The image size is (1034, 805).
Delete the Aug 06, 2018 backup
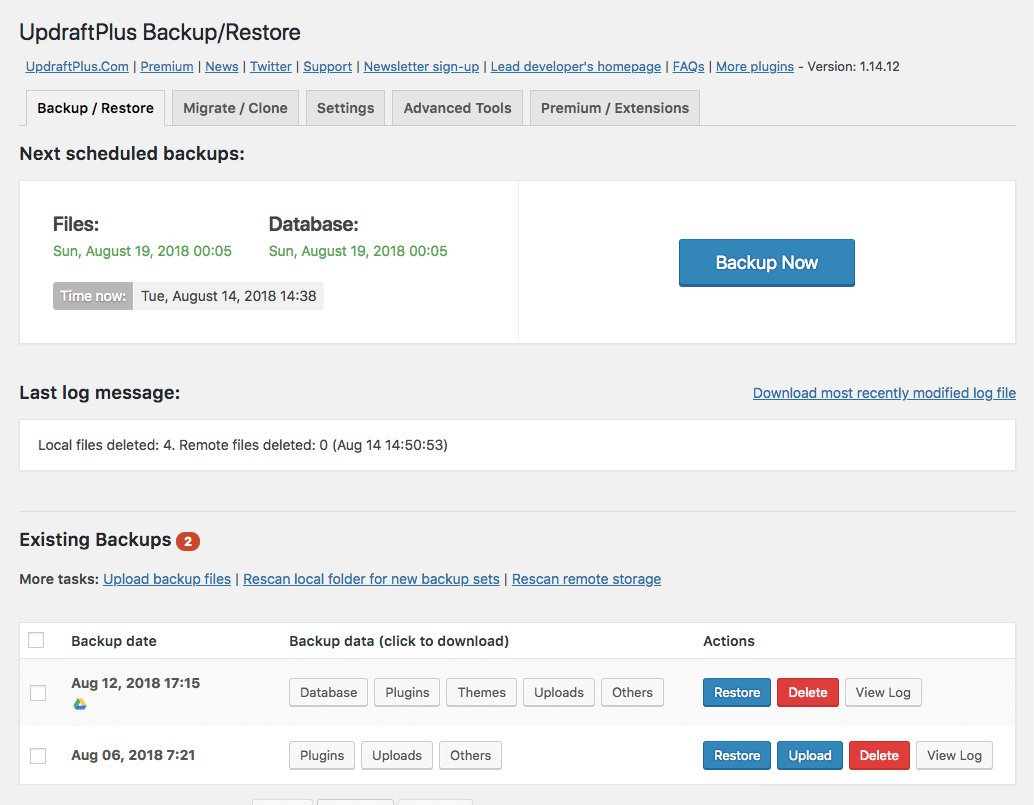tap(879, 755)
